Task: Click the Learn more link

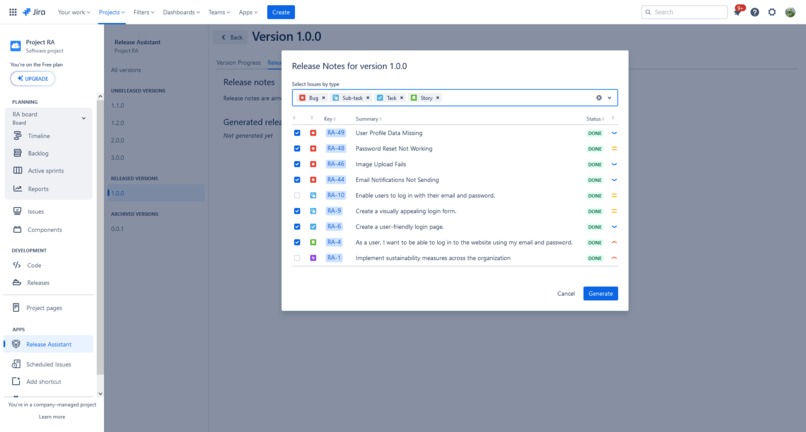Action: click(x=52, y=417)
